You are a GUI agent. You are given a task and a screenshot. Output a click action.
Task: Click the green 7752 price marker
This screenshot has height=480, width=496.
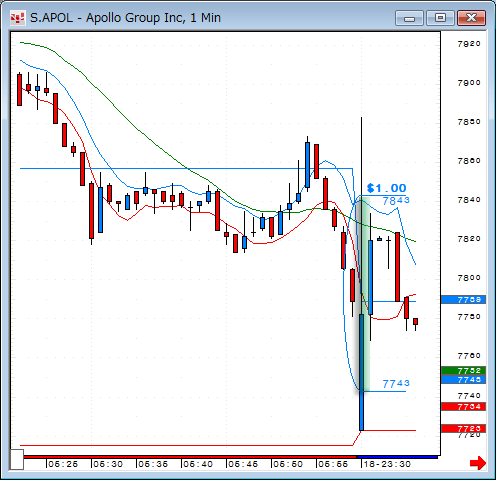point(463,370)
